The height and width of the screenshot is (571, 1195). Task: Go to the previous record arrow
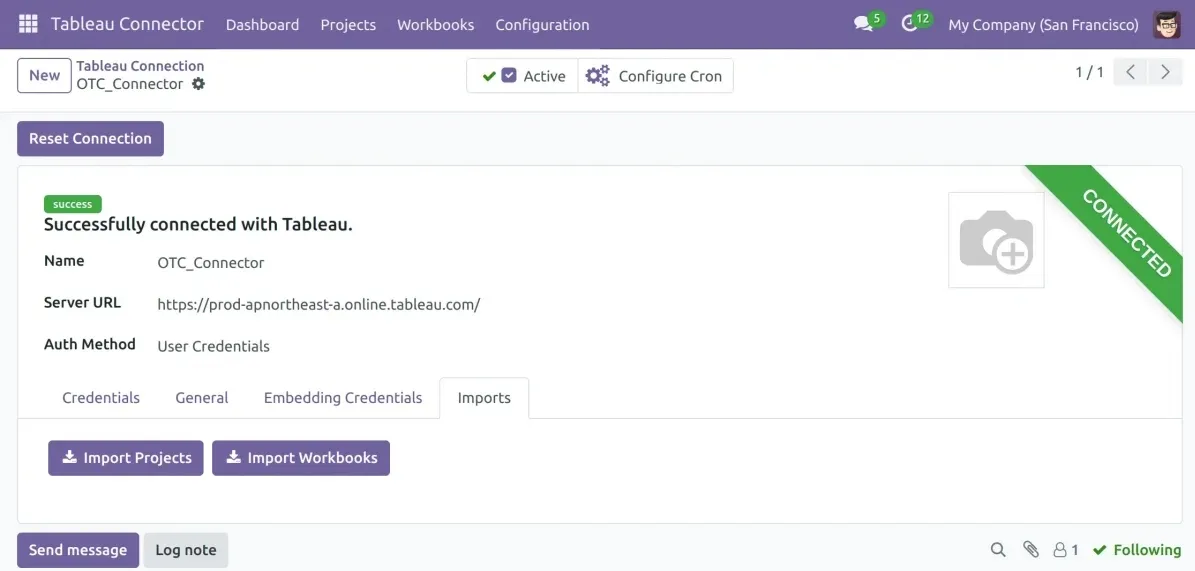1130,72
